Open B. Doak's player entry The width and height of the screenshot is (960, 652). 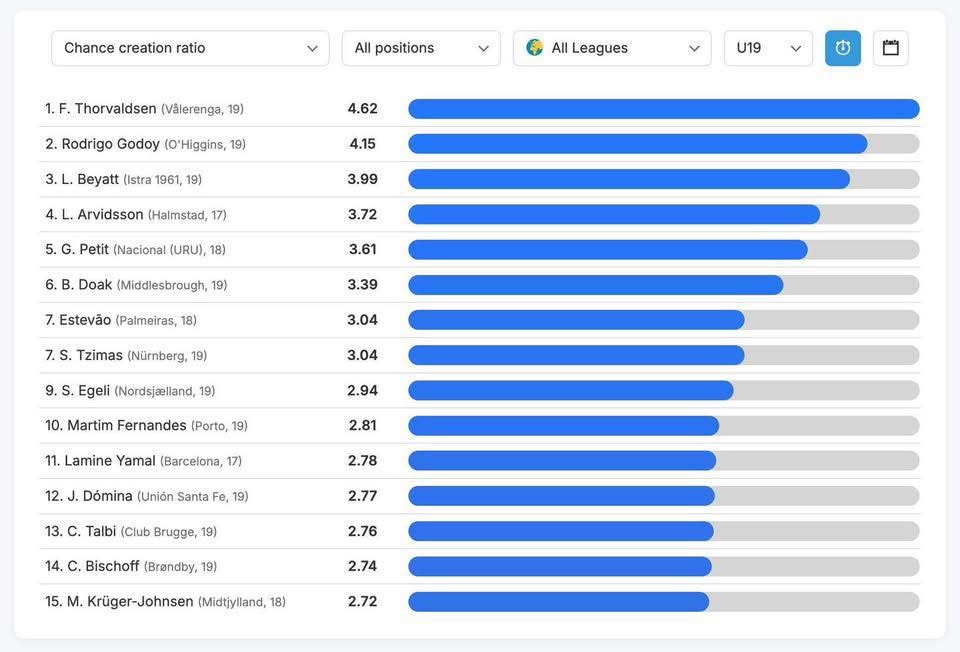click(x=87, y=285)
